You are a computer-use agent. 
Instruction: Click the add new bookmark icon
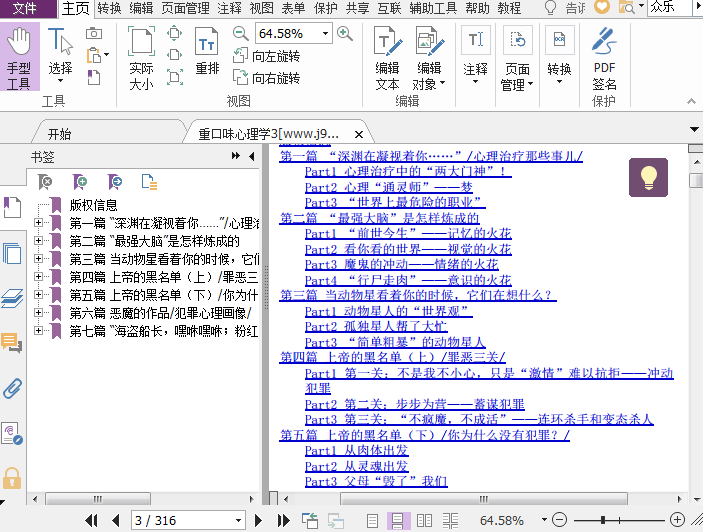pyautogui.click(x=80, y=181)
